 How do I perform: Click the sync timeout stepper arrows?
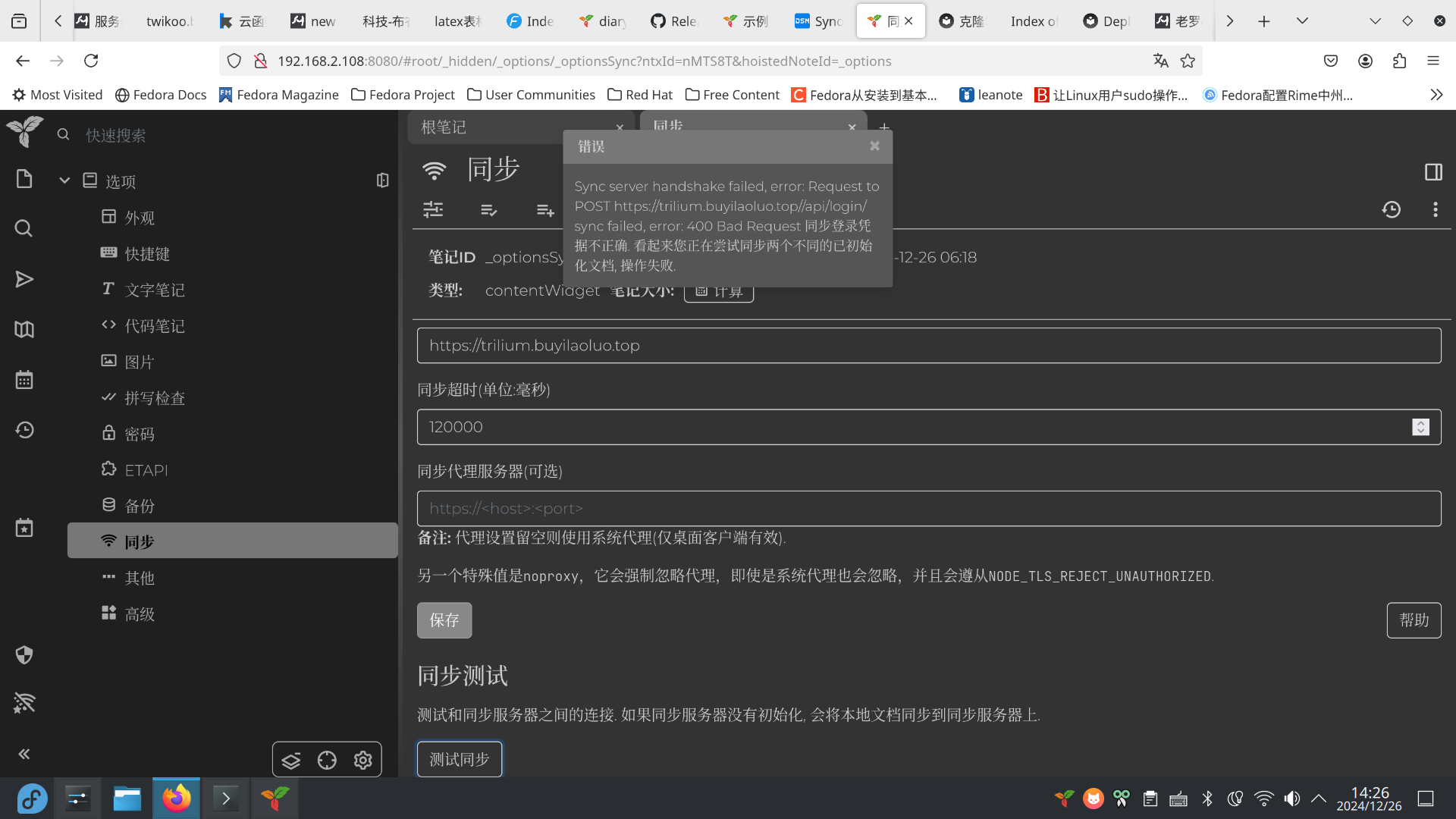tap(1420, 427)
